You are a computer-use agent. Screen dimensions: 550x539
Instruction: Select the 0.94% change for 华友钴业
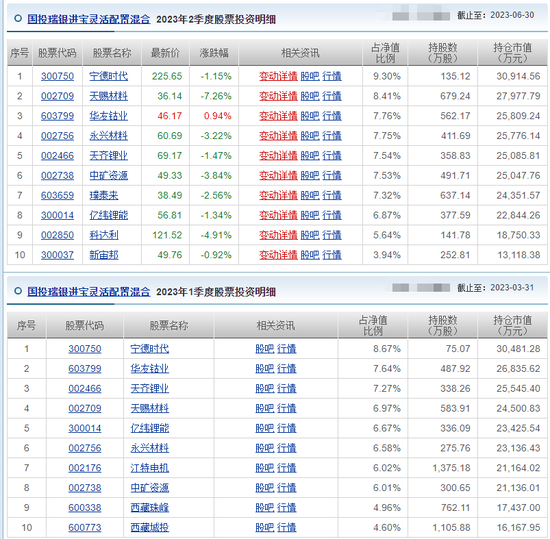coord(217,116)
